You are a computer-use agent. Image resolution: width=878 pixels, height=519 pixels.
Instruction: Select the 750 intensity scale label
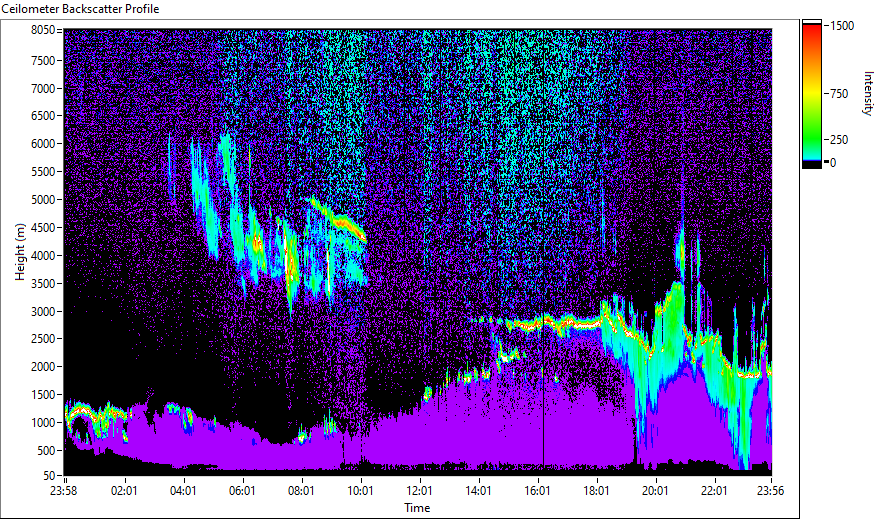pyautogui.click(x=839, y=94)
